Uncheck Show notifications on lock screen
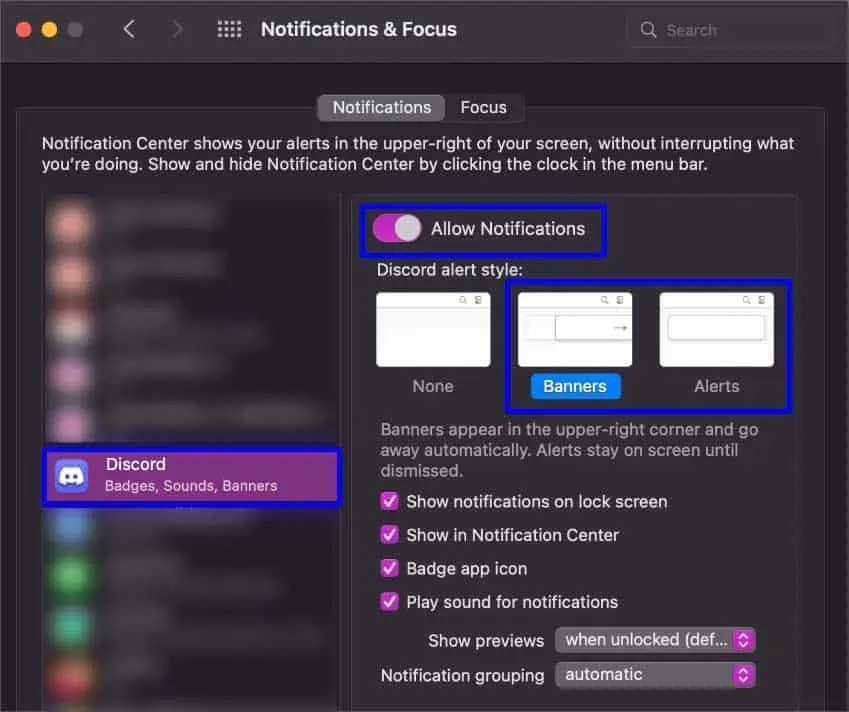 point(389,501)
